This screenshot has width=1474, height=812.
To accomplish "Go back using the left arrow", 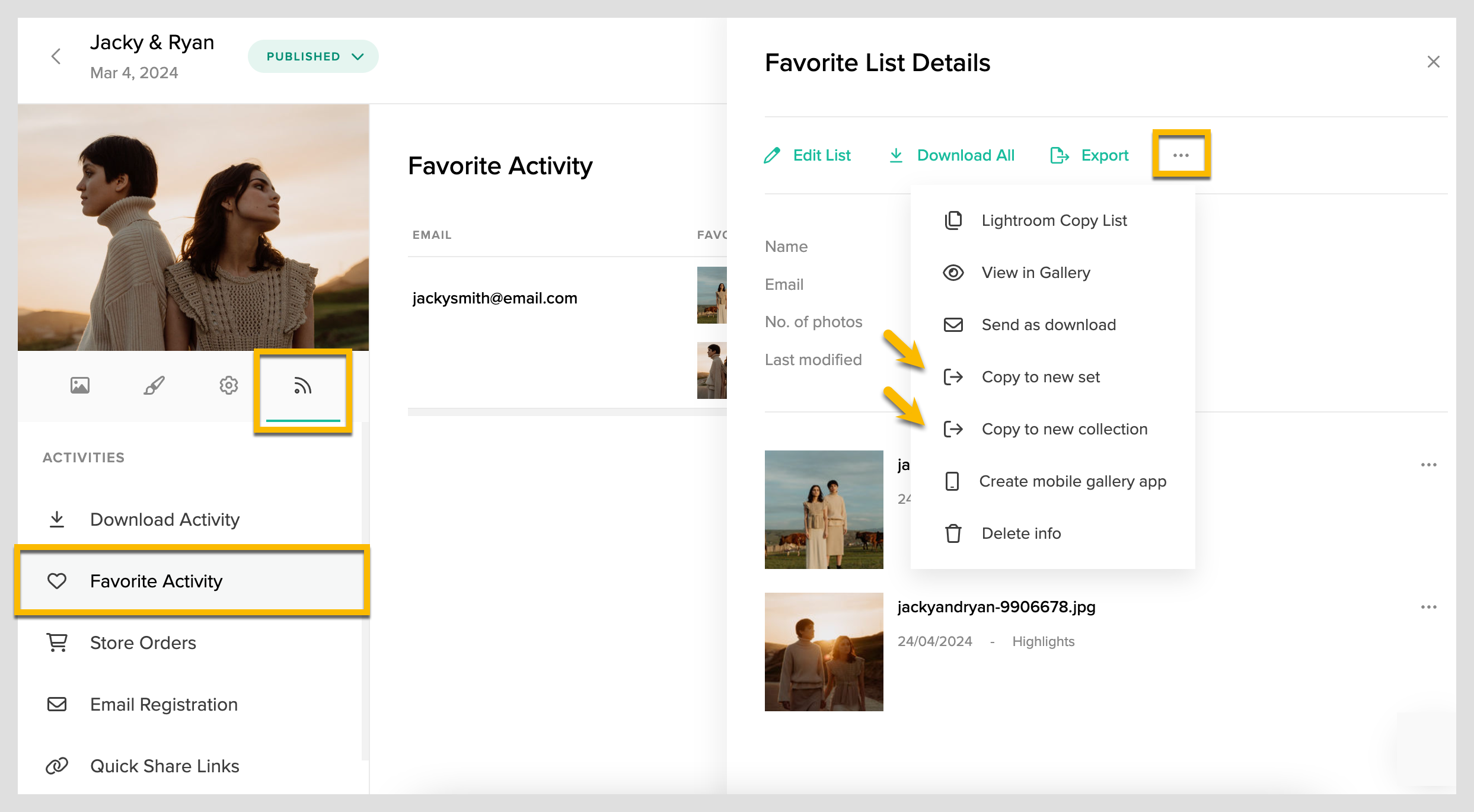I will pos(56,56).
